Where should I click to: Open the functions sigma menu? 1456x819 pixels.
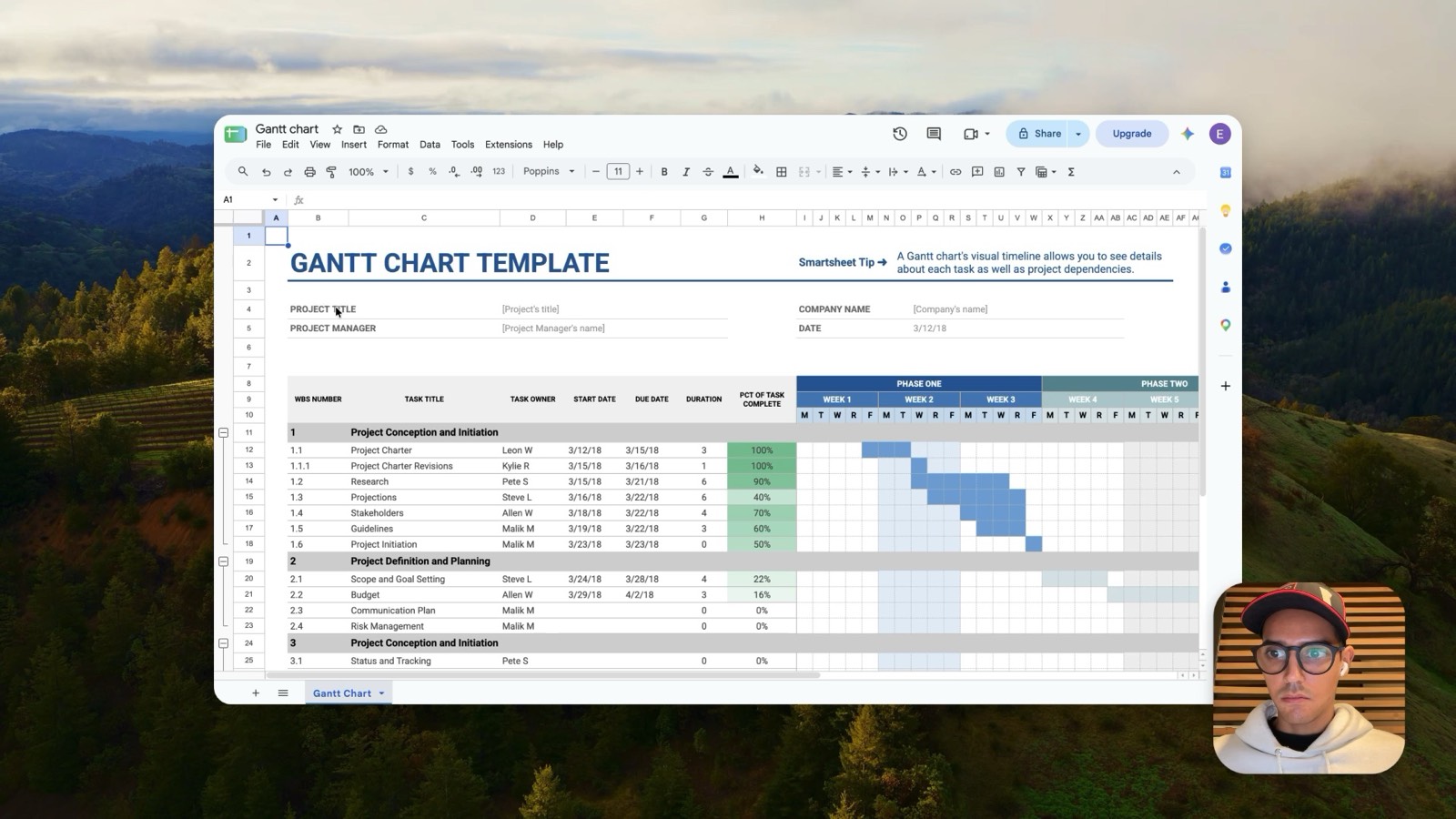(x=1071, y=171)
